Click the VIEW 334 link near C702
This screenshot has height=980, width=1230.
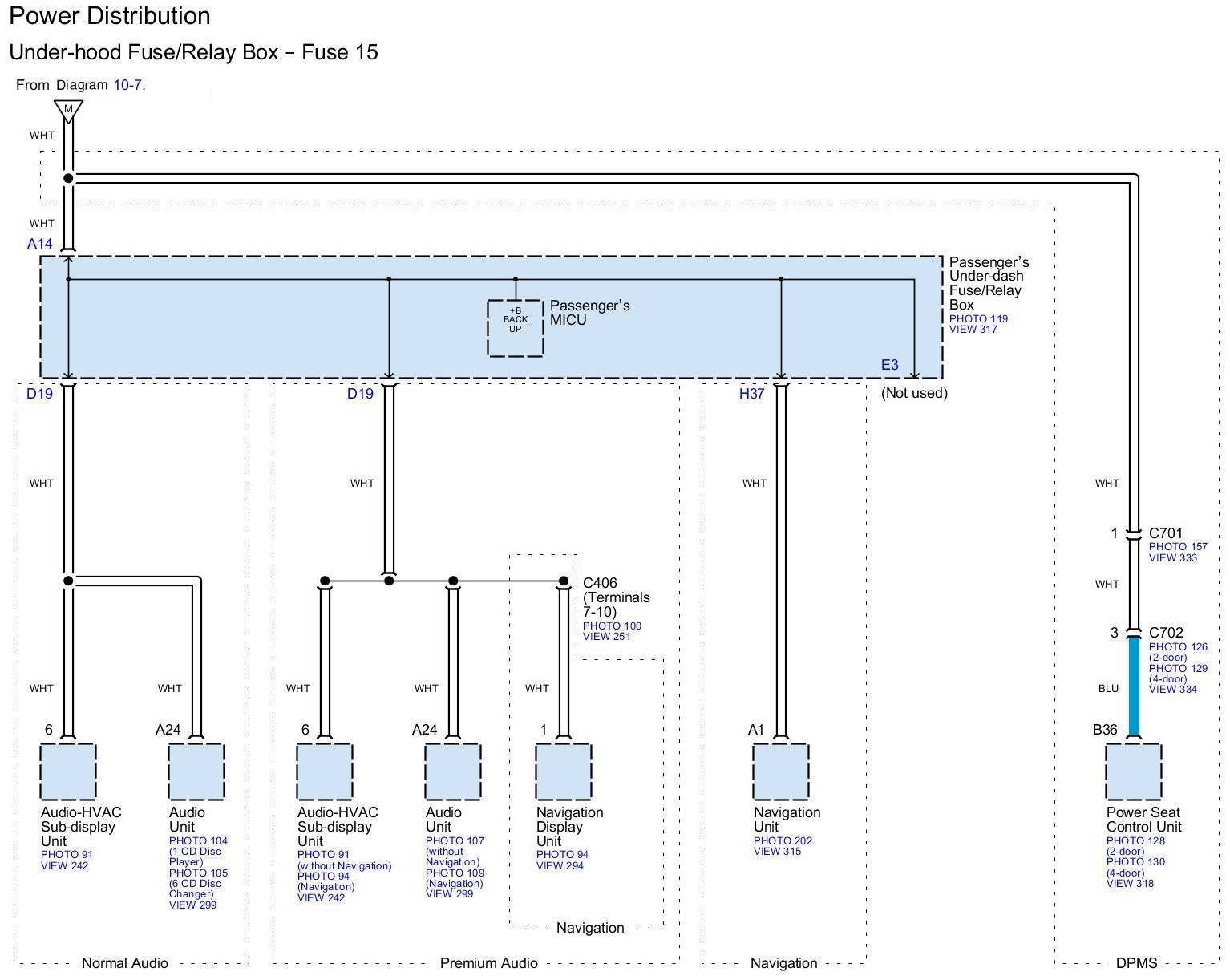click(1172, 690)
